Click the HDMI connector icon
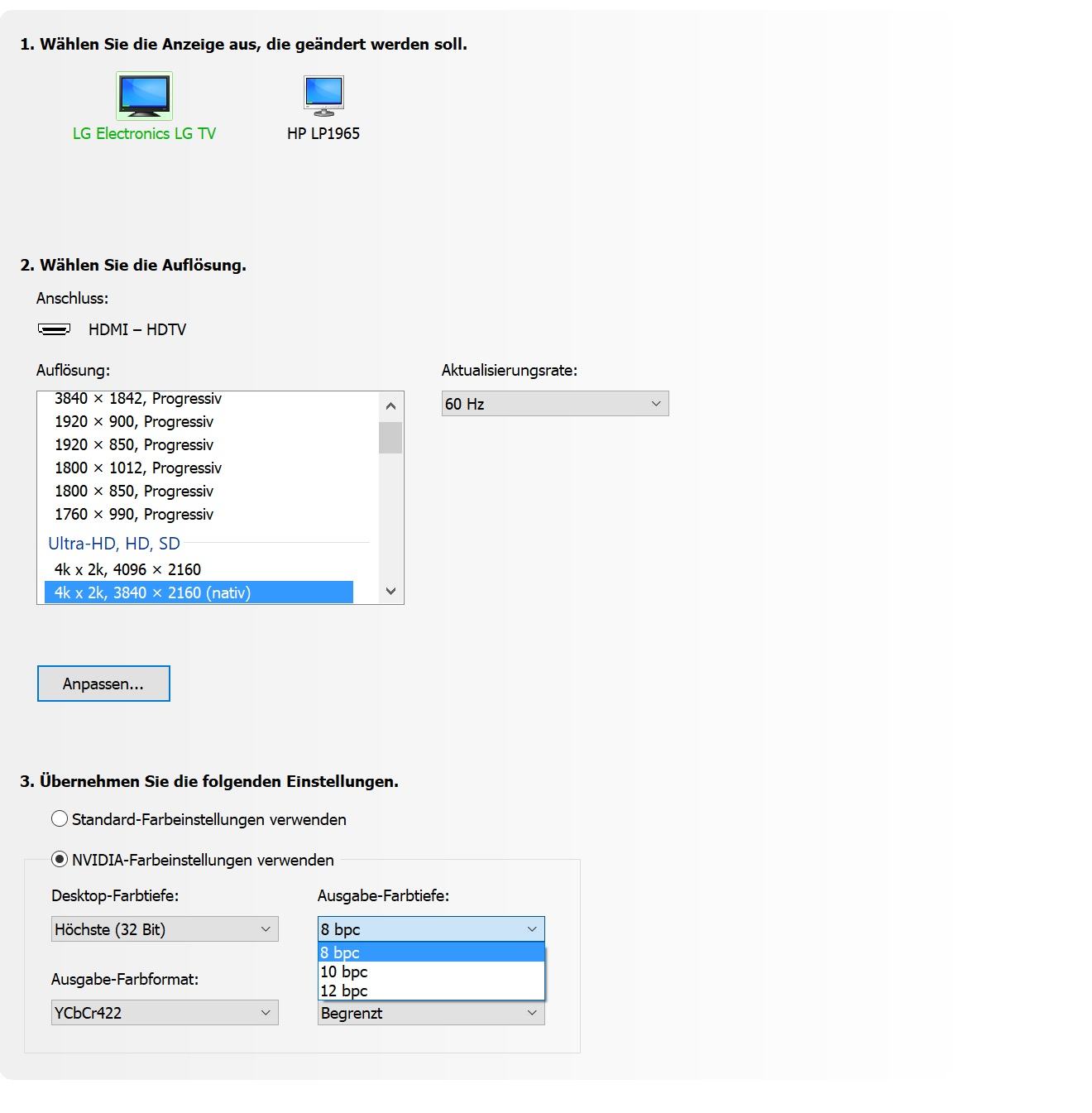The image size is (1092, 1113). coord(55,329)
